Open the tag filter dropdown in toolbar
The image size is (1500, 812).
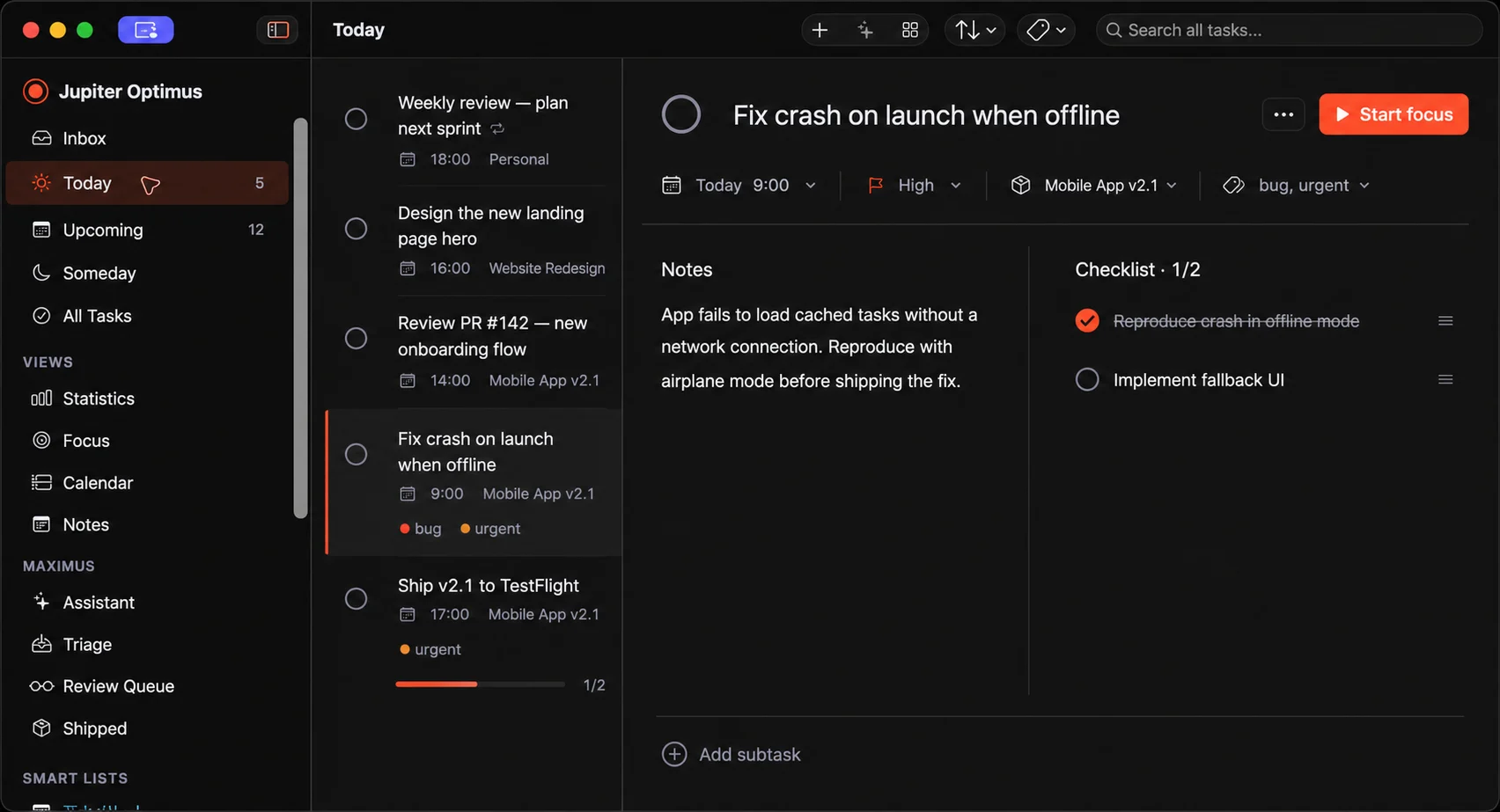pyautogui.click(x=1046, y=30)
